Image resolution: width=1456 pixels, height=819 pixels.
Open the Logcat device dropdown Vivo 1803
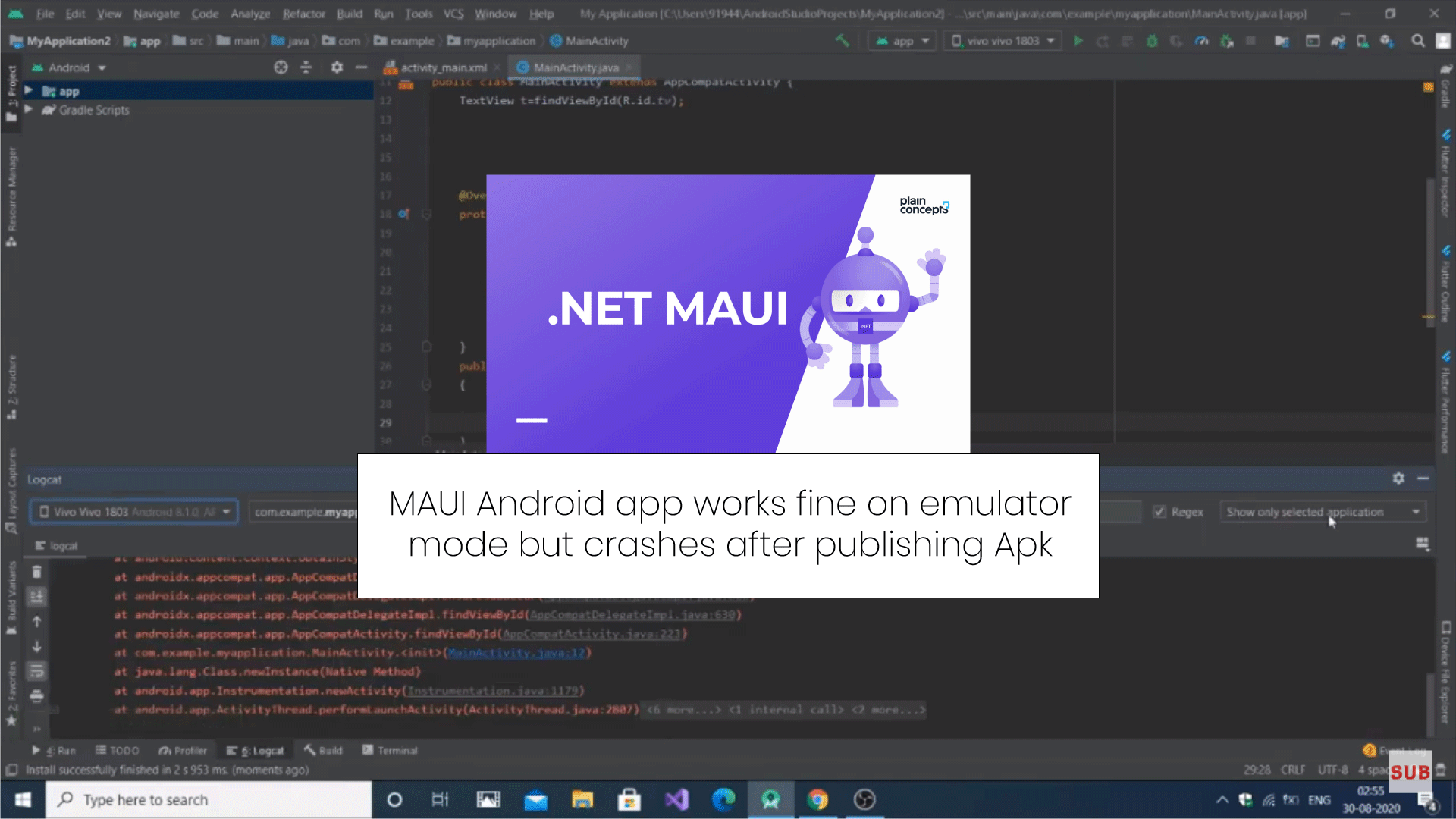(x=134, y=512)
